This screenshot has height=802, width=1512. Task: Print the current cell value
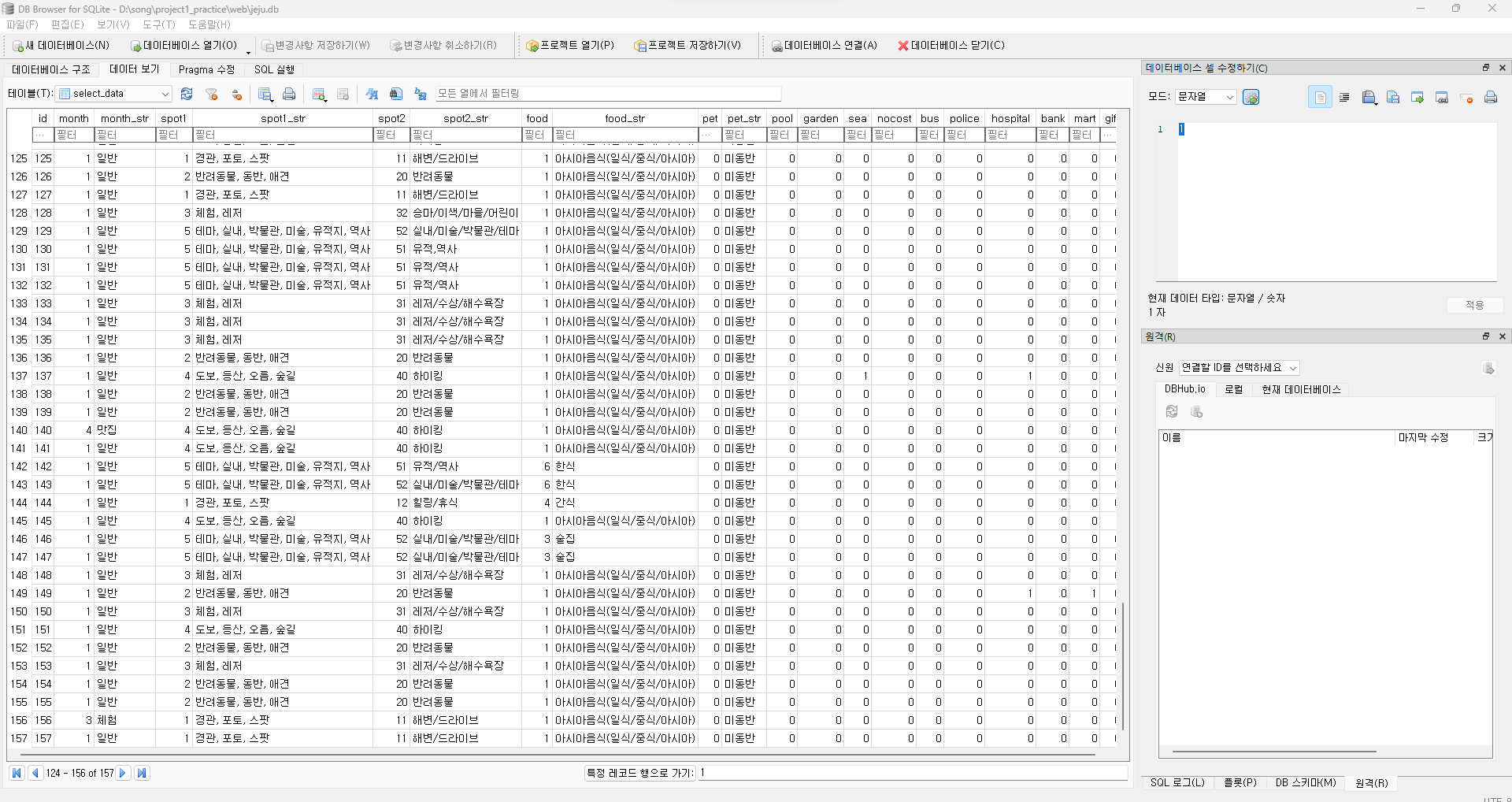[x=1491, y=97]
